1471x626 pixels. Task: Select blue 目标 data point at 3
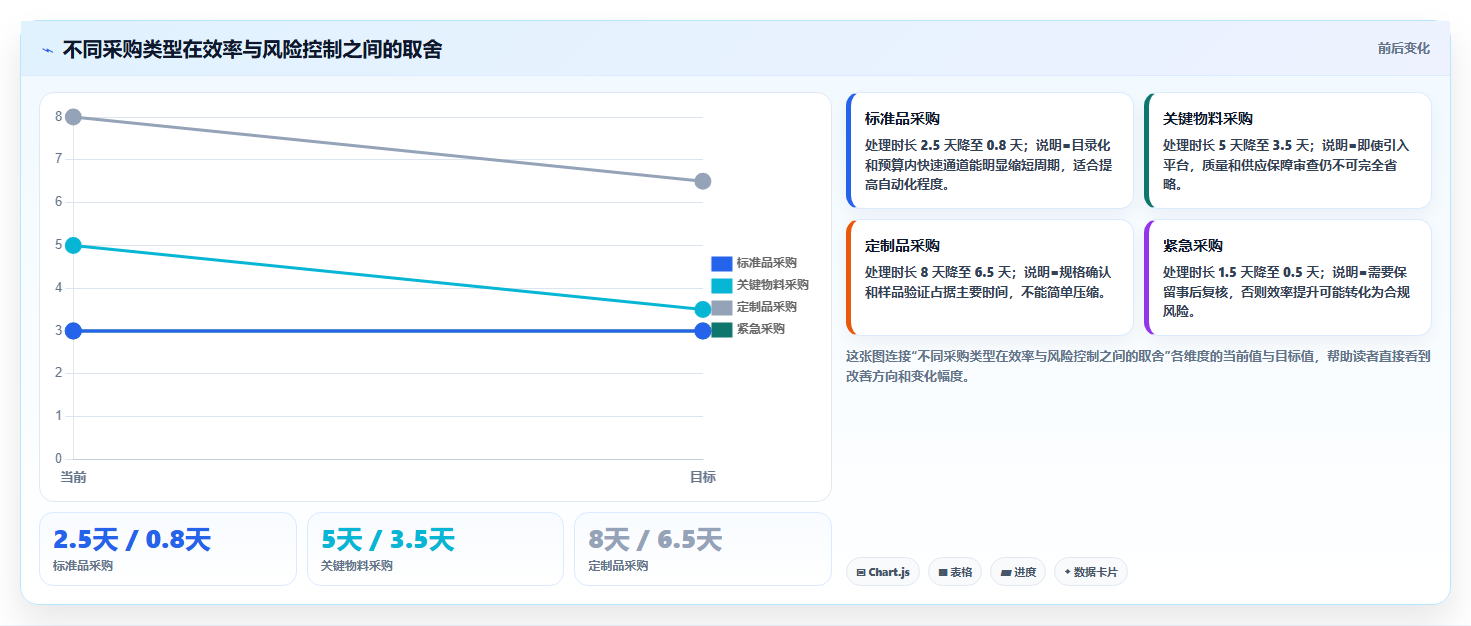(703, 331)
